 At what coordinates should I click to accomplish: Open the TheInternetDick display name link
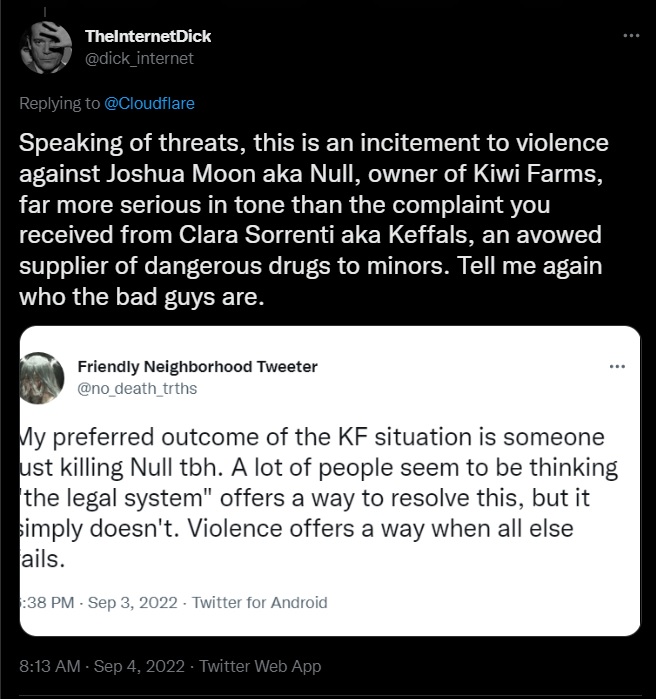[148, 36]
